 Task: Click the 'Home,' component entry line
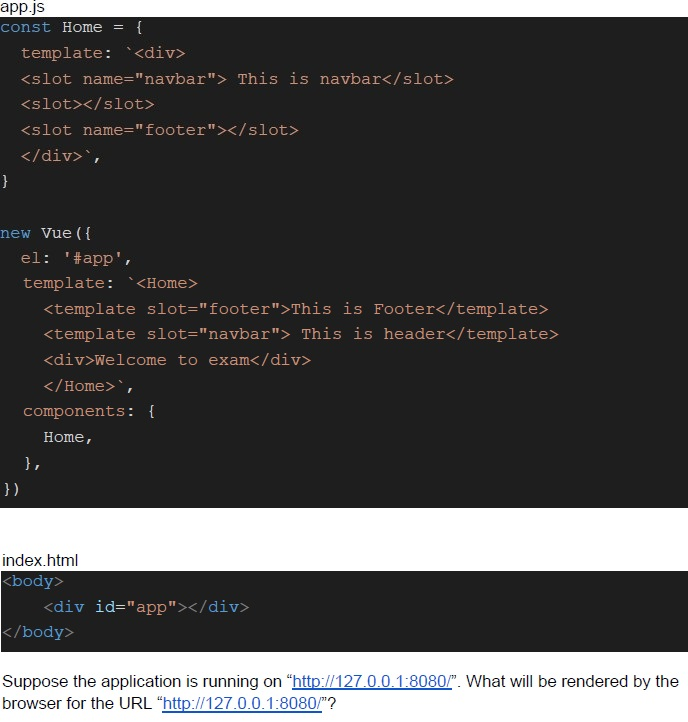tap(68, 437)
